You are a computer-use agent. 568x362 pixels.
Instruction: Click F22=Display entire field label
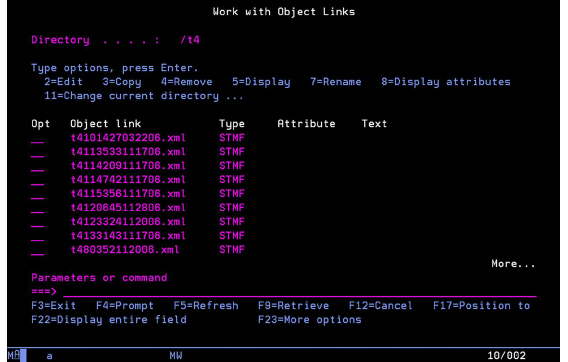coord(109,320)
